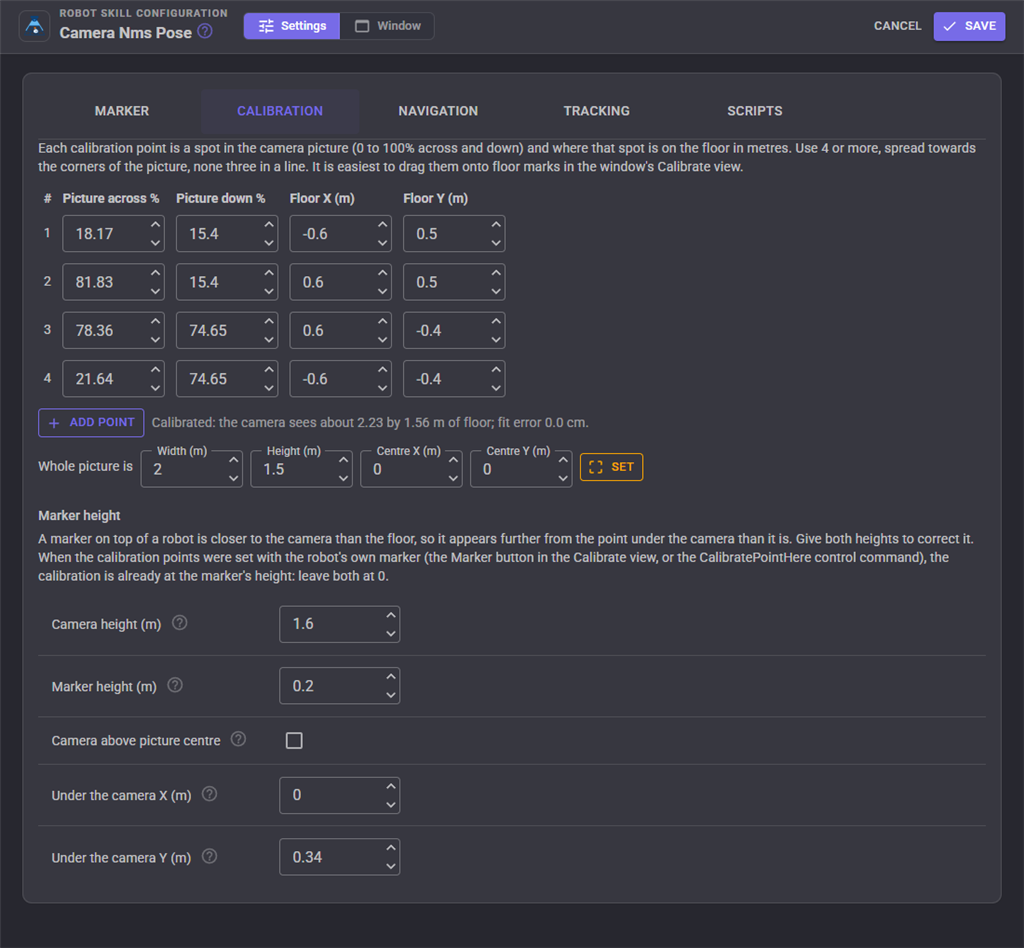
Task: Decrease whole picture Height value
Action: [344, 478]
